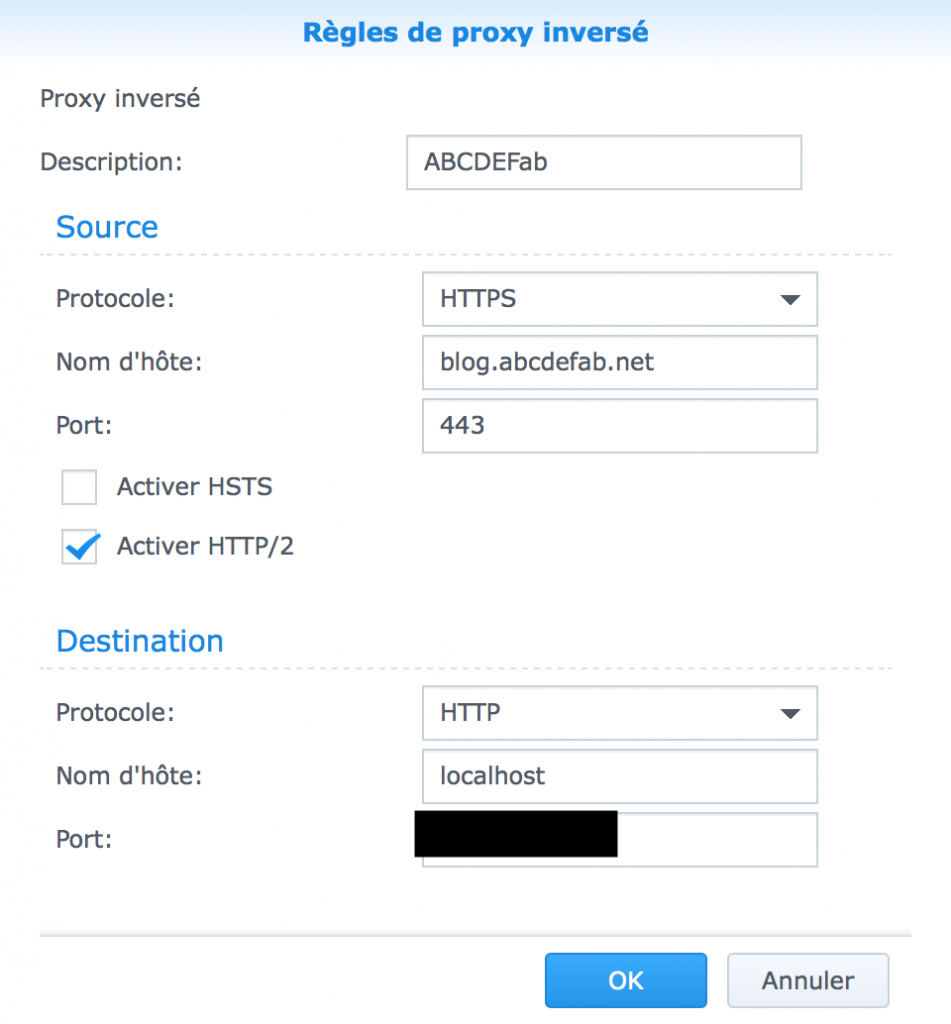951x1024 pixels.
Task: Click the Source hostname field blog.abcdefab.net
Action: [619, 362]
